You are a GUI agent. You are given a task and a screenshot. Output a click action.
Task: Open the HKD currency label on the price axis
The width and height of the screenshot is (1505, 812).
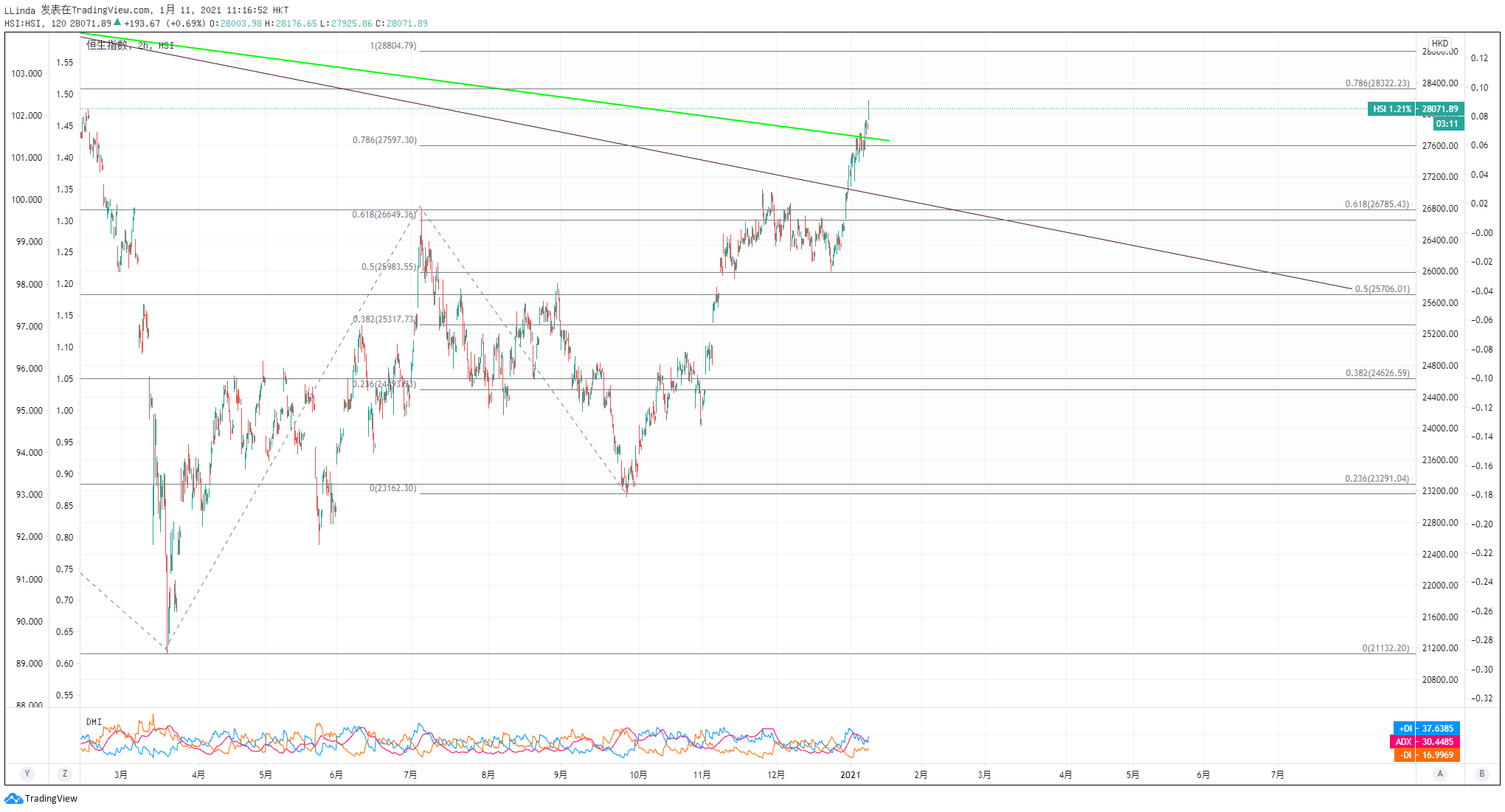[x=1440, y=44]
